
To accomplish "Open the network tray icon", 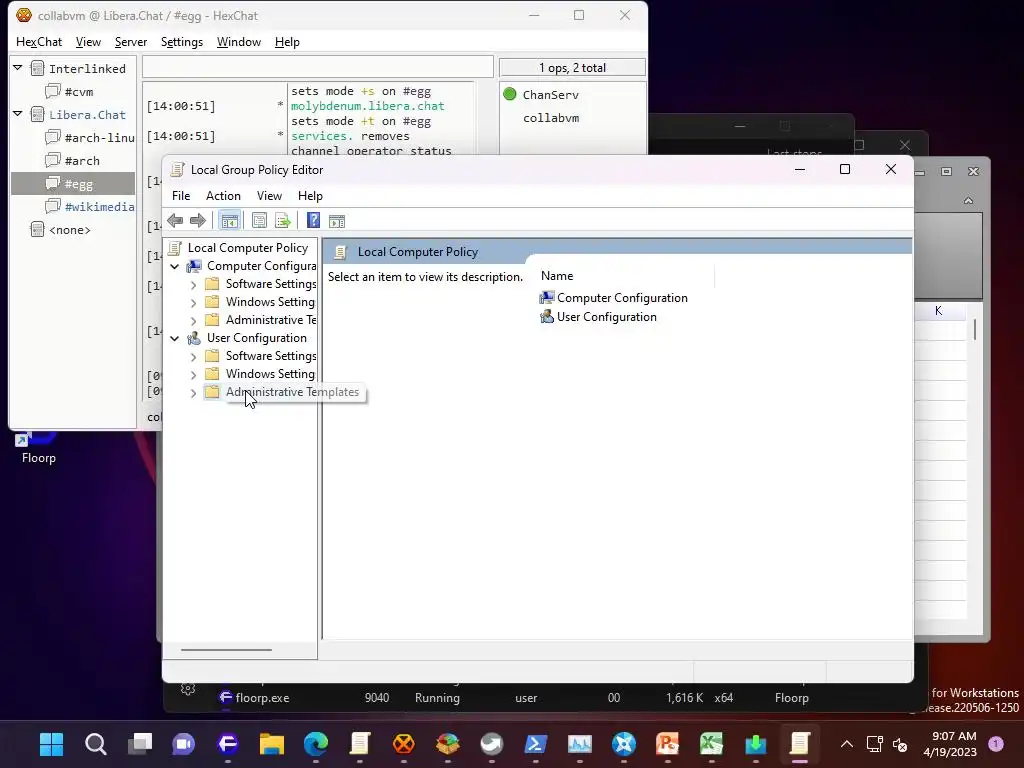I will [875, 744].
